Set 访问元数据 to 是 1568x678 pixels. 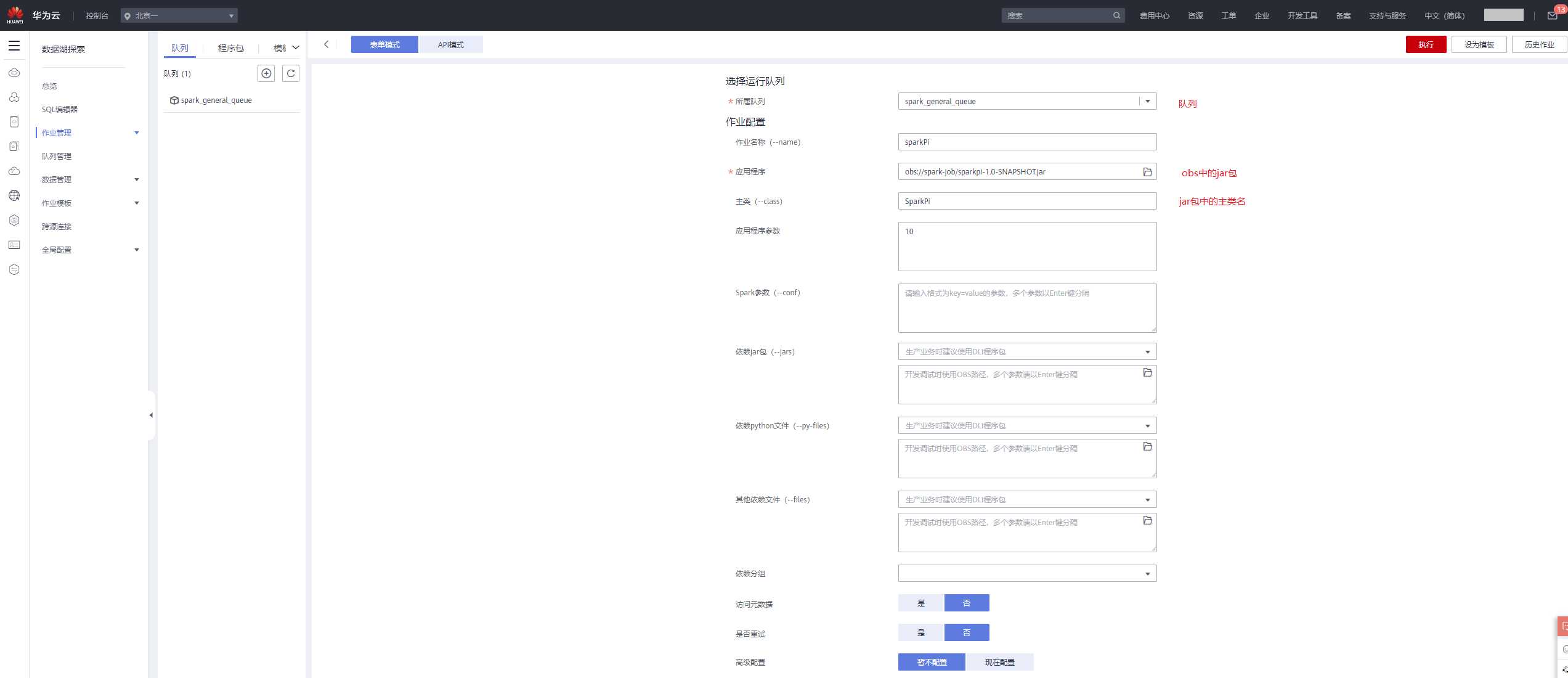pos(920,603)
